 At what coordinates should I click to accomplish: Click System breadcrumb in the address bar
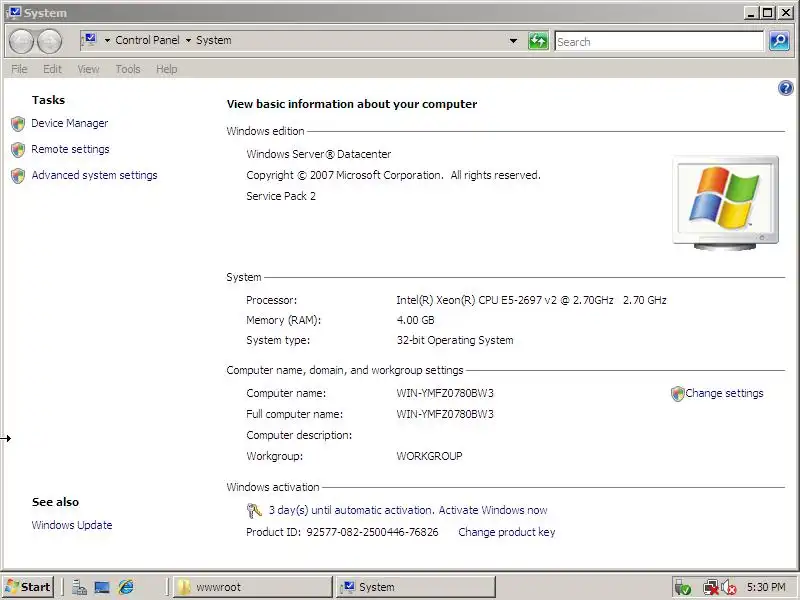214,40
